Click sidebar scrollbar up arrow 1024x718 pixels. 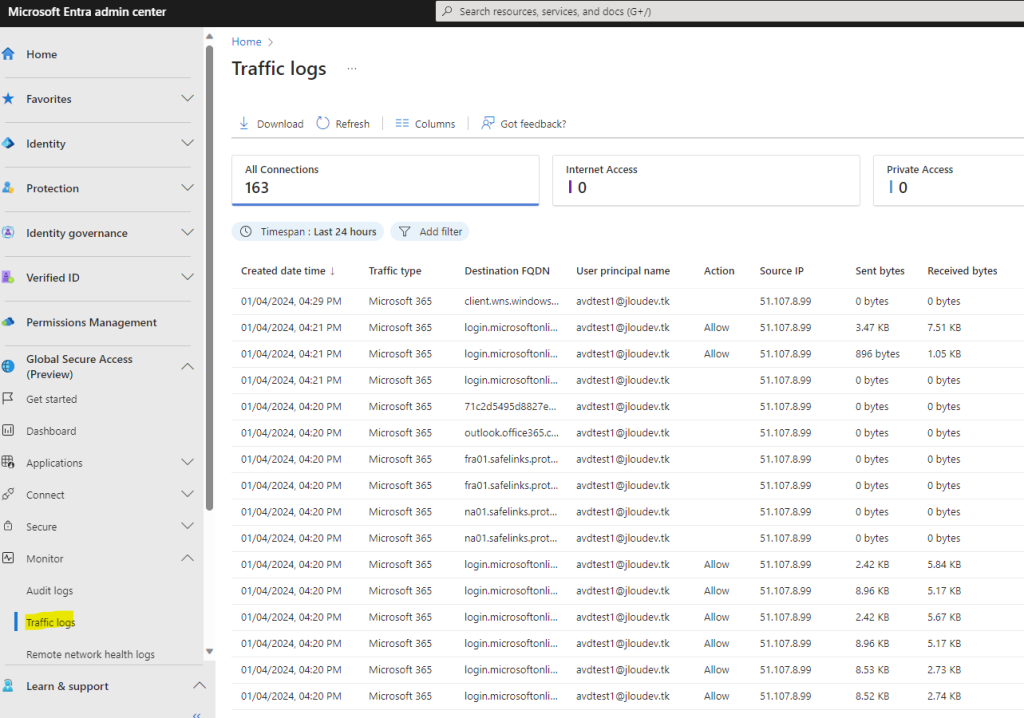[210, 37]
